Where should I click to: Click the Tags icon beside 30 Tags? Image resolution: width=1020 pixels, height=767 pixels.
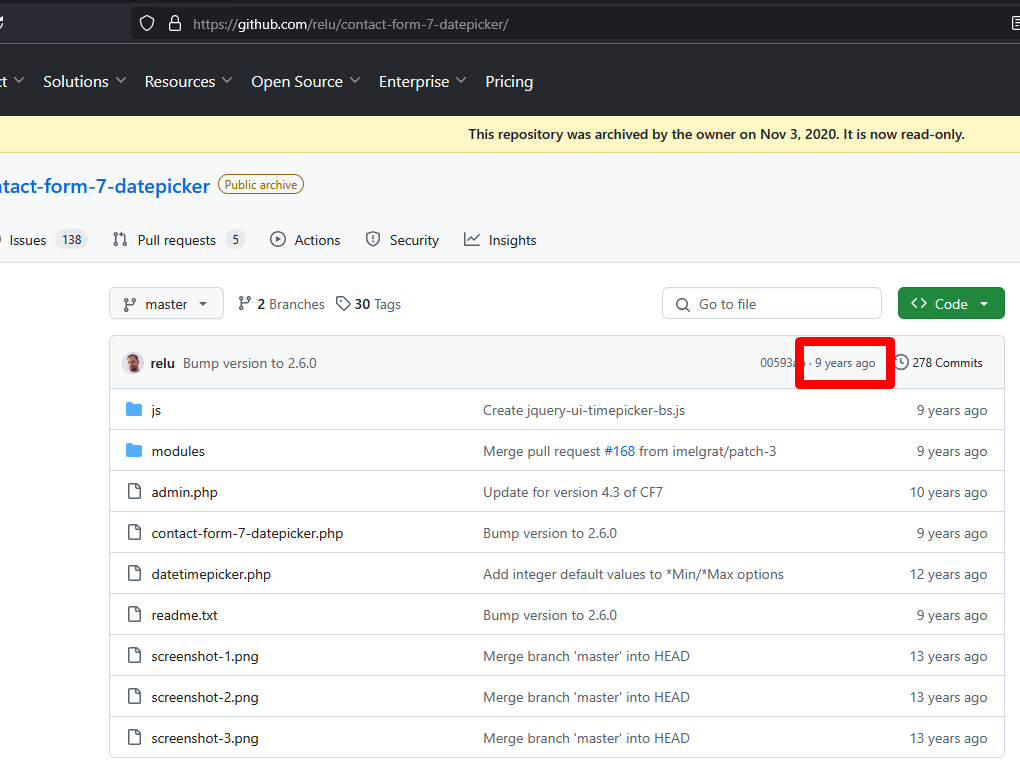(343, 304)
